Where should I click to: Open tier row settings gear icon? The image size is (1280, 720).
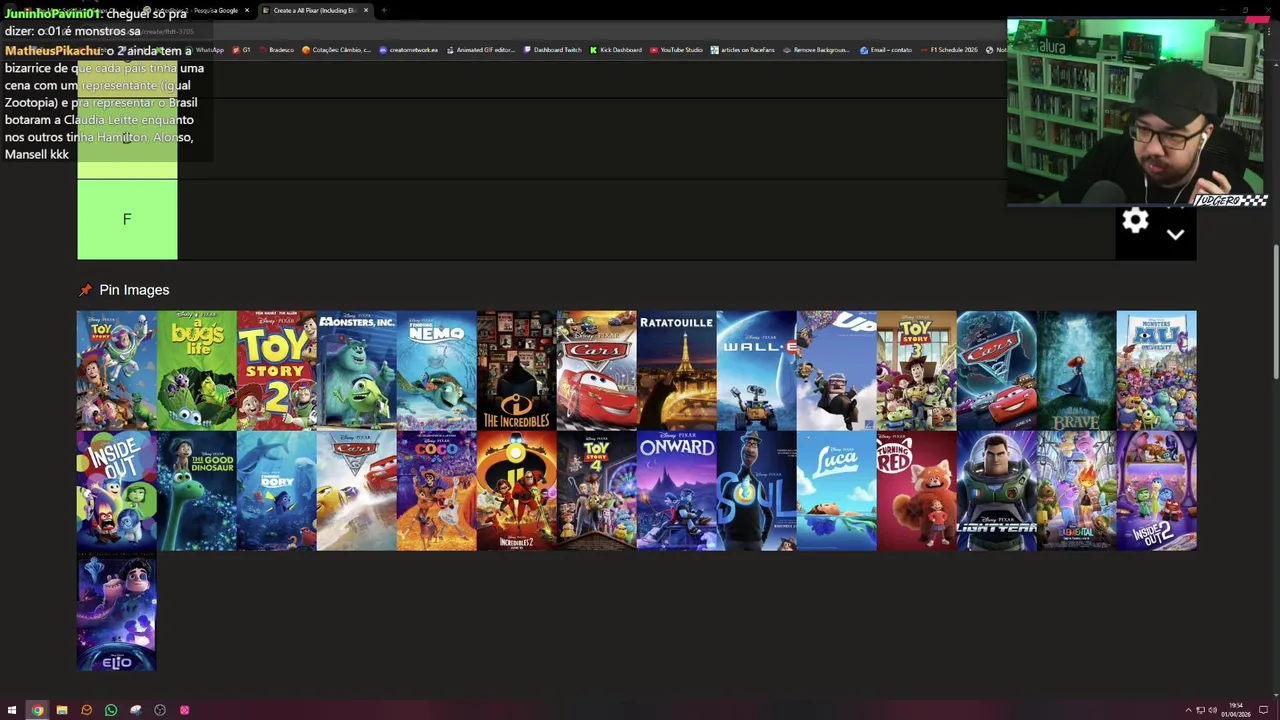click(x=1135, y=221)
